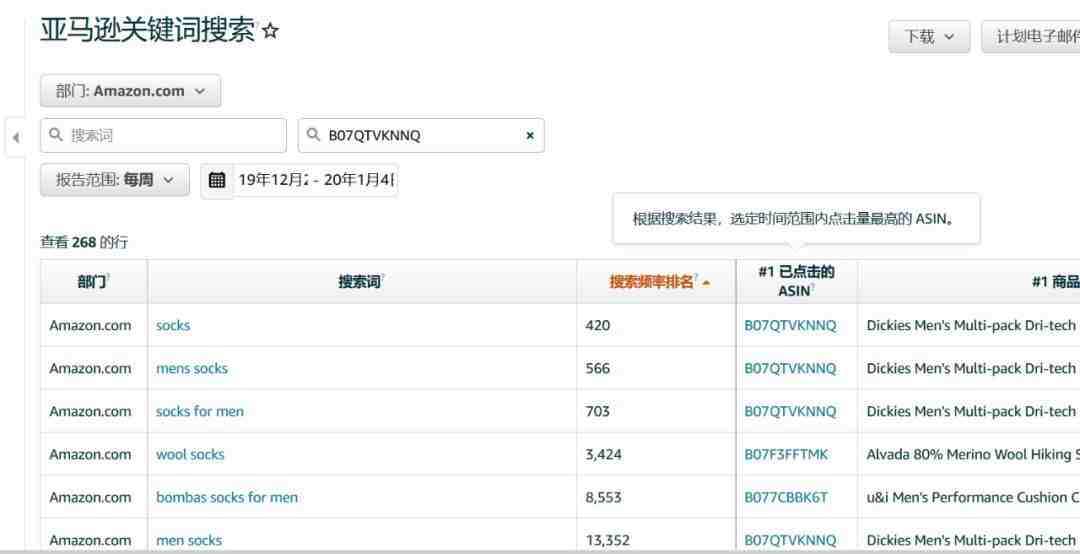Viewport: 1080px width, 554px height.
Task: Open the search term link 'socks'
Action: (x=173, y=325)
